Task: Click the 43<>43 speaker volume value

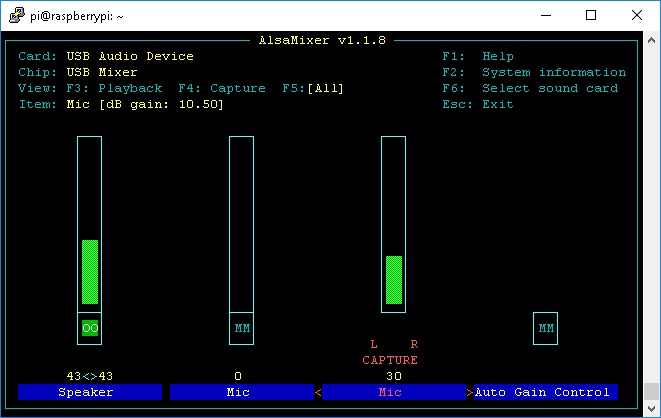Action: 90,376
